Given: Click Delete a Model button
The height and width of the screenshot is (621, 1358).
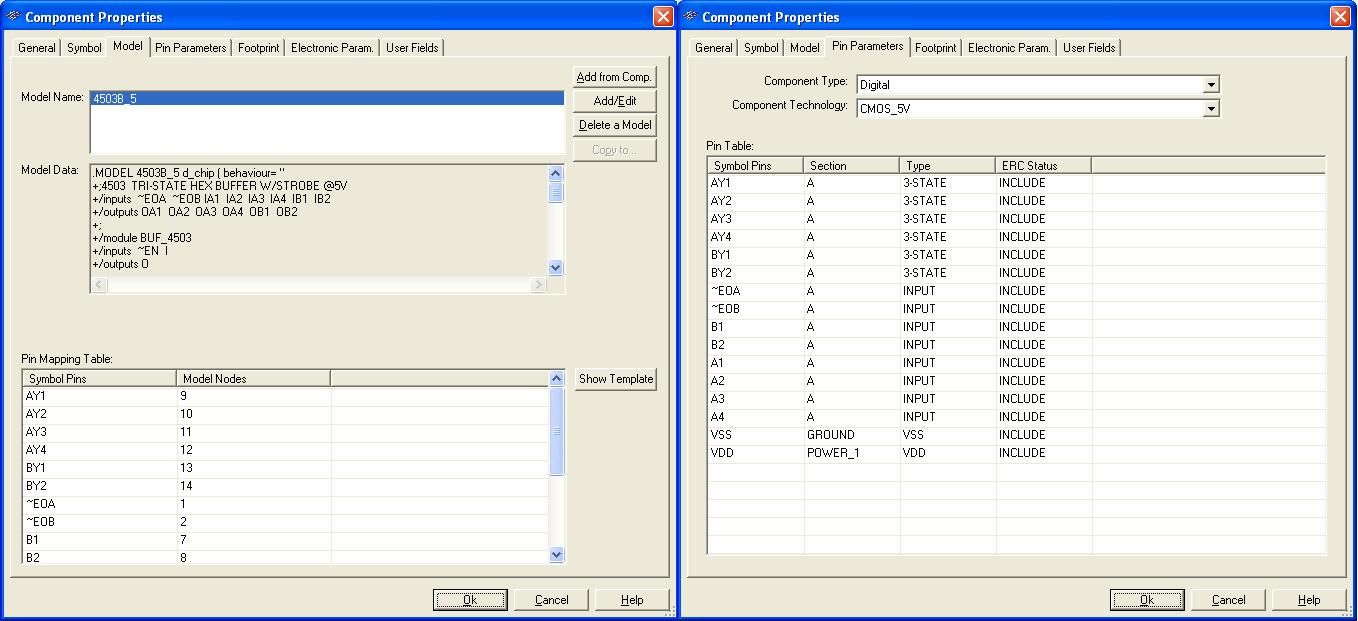Looking at the screenshot, I should pyautogui.click(x=614, y=125).
